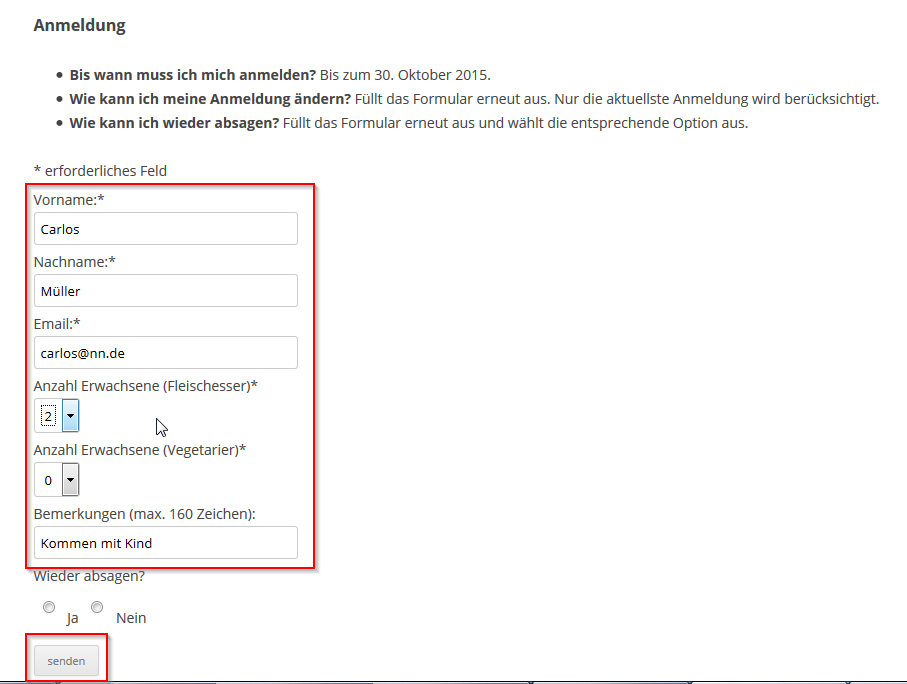Click the 'Email:*' label

point(57,323)
